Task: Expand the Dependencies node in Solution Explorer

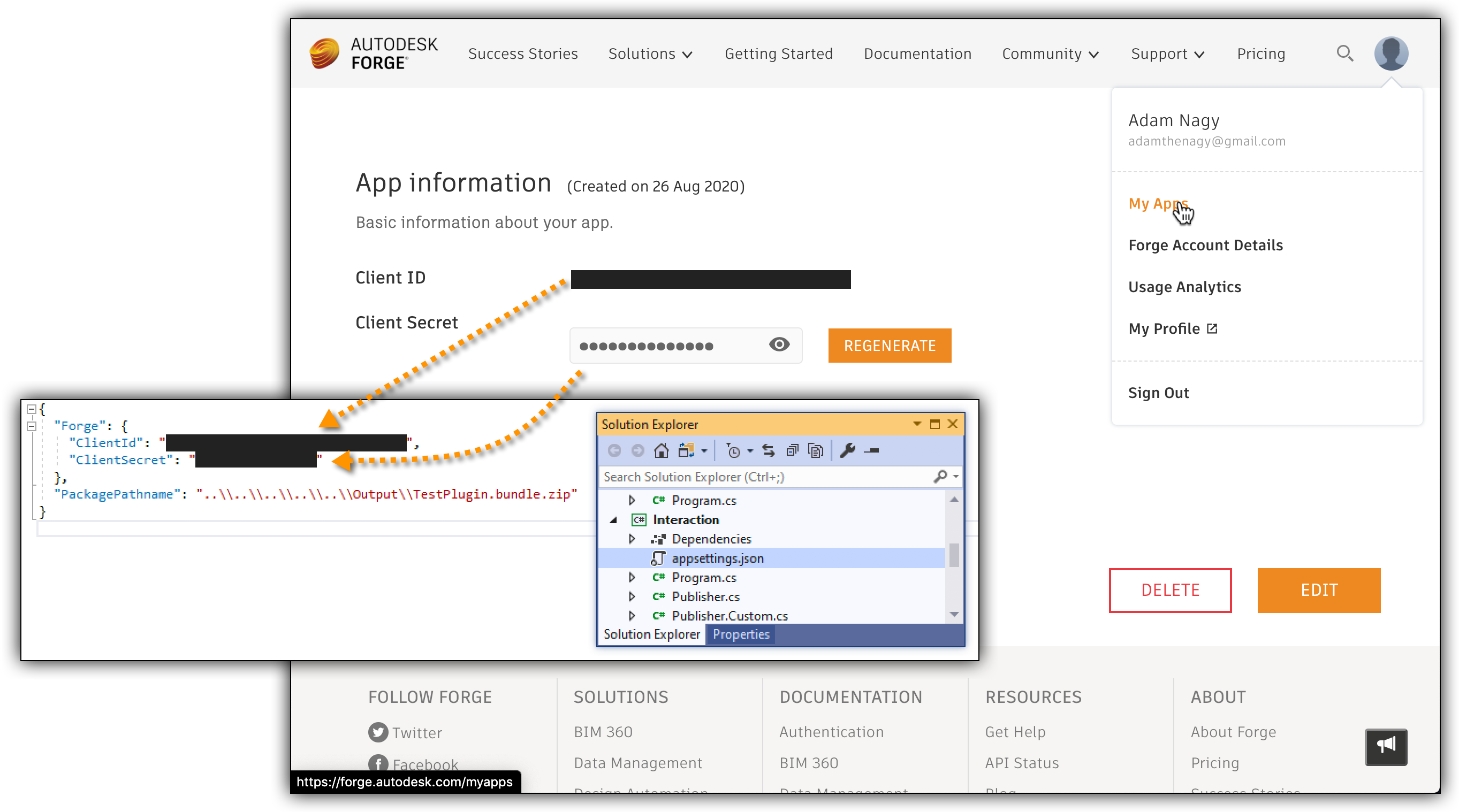Action: pyautogui.click(x=631, y=538)
